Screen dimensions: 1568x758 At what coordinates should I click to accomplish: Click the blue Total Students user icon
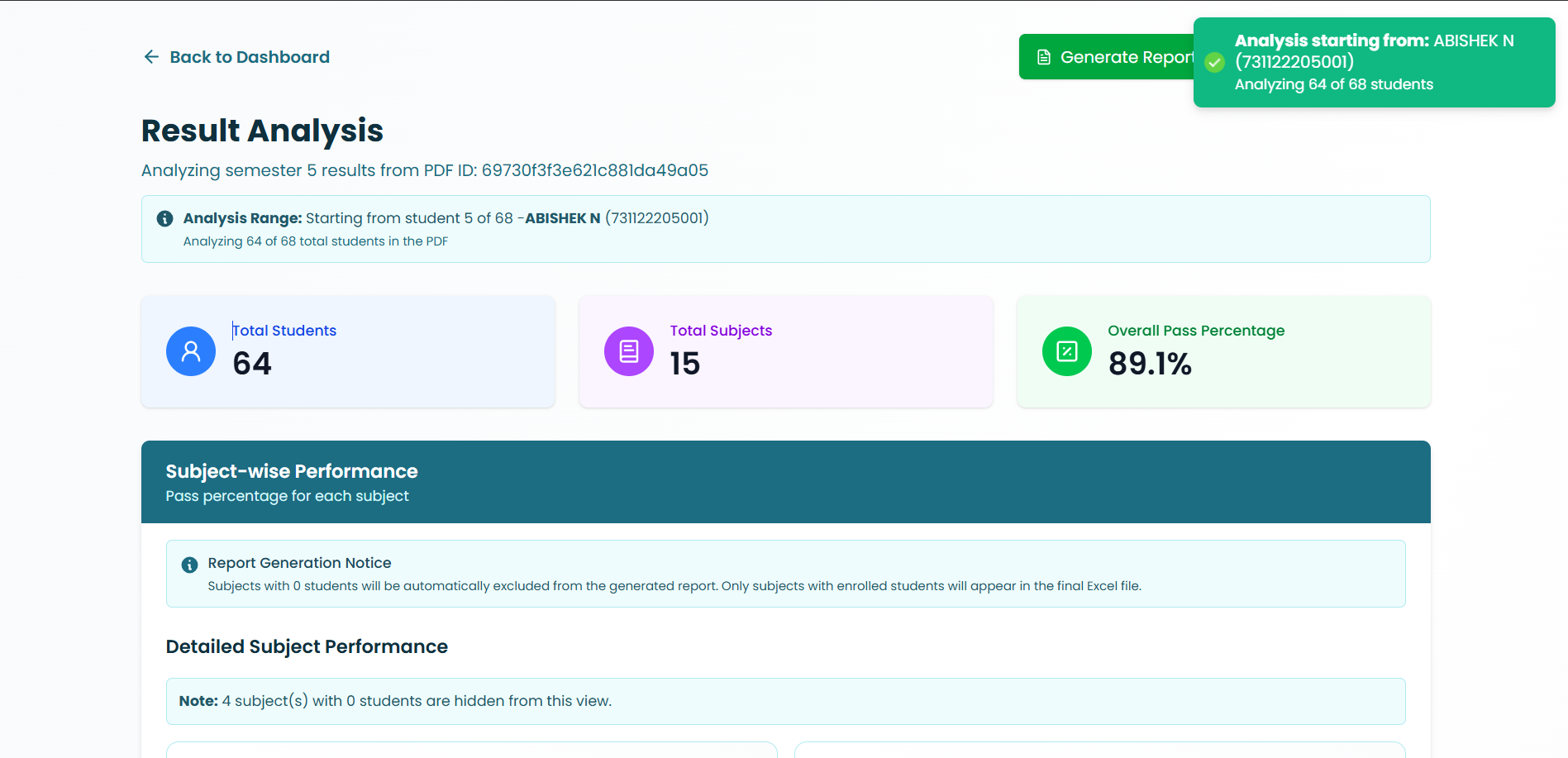coord(191,351)
